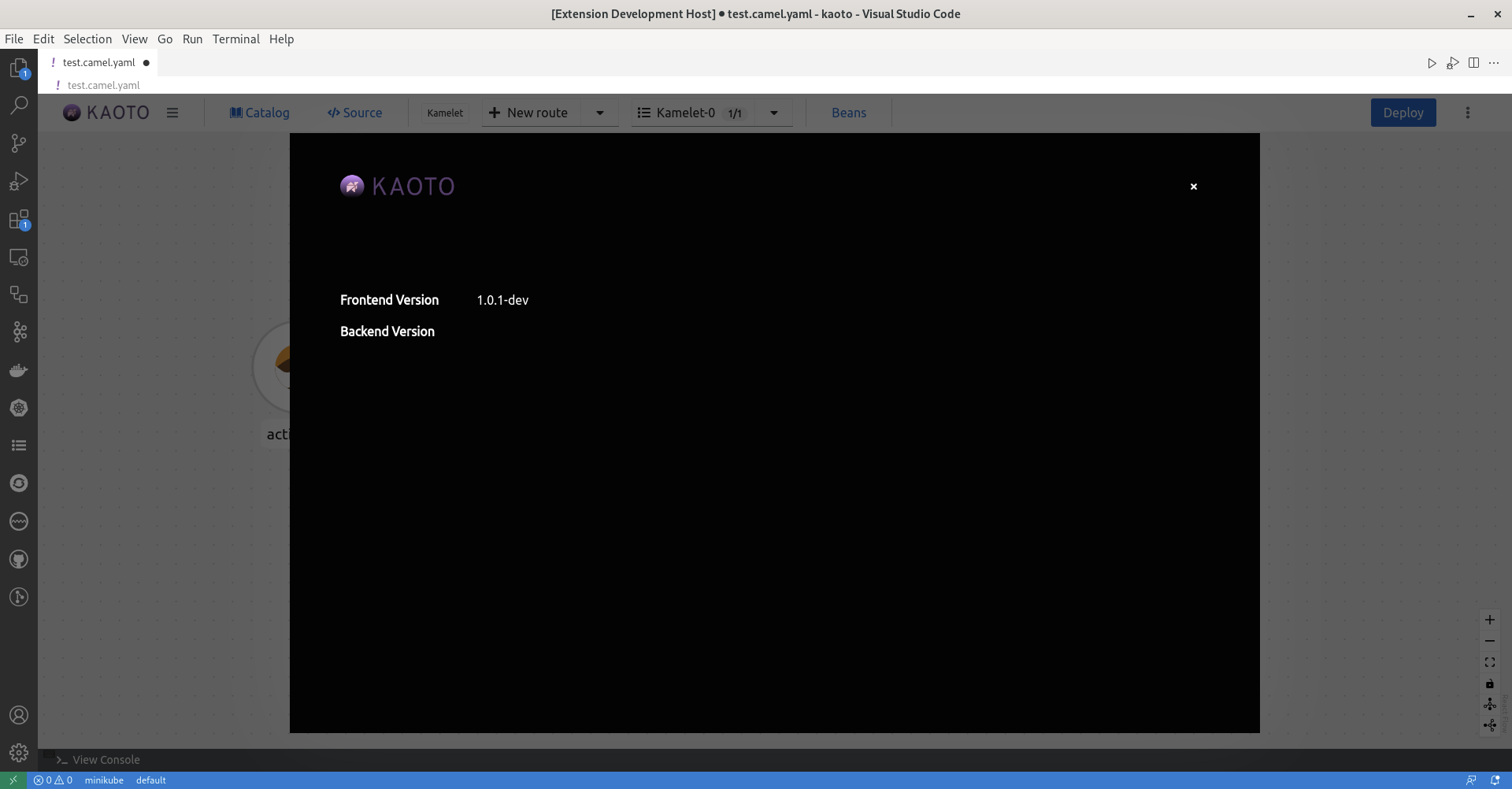Open the Kaoto Catalog
1512x789 pixels.
click(259, 113)
